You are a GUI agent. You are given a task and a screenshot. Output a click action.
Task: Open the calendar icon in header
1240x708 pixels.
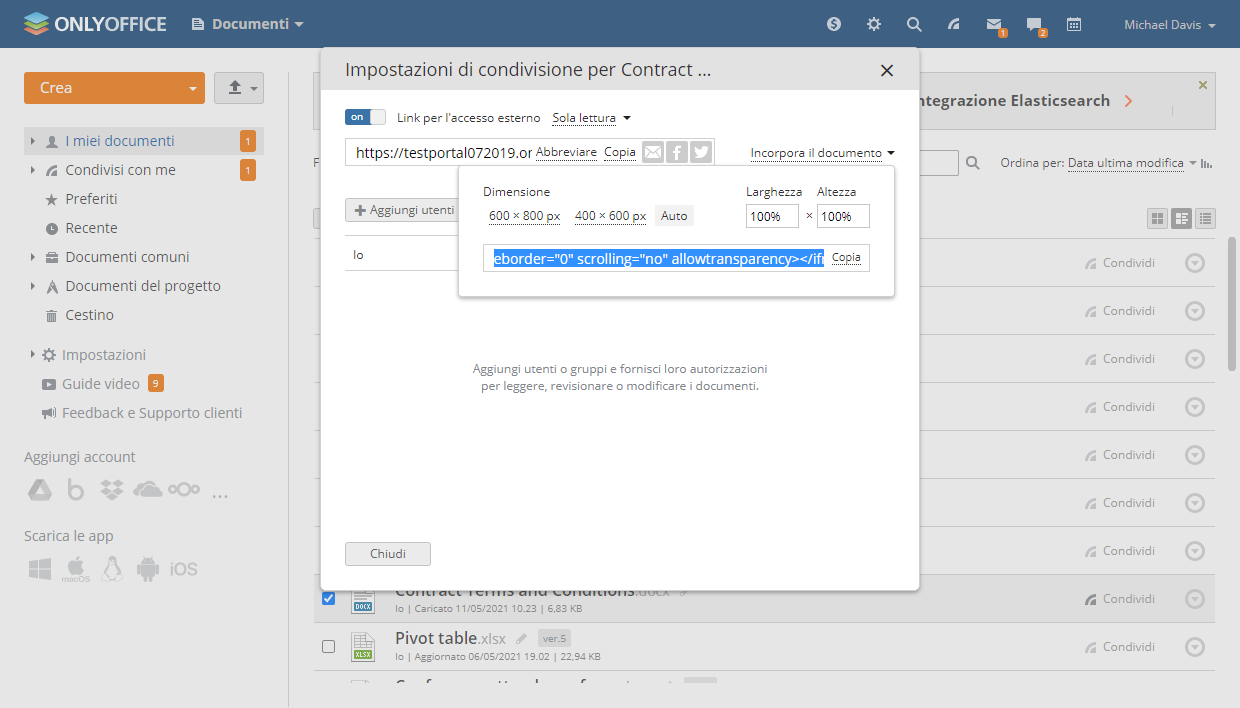[1074, 24]
